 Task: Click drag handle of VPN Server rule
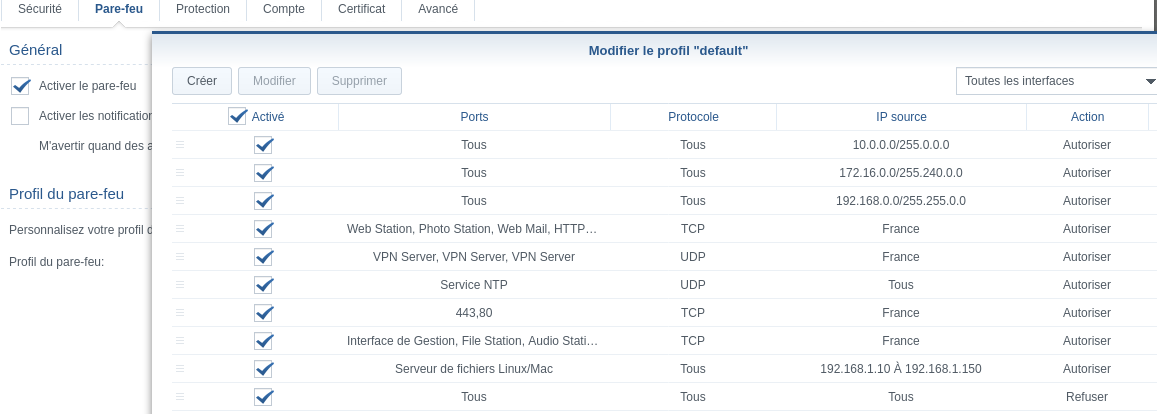[x=180, y=257]
